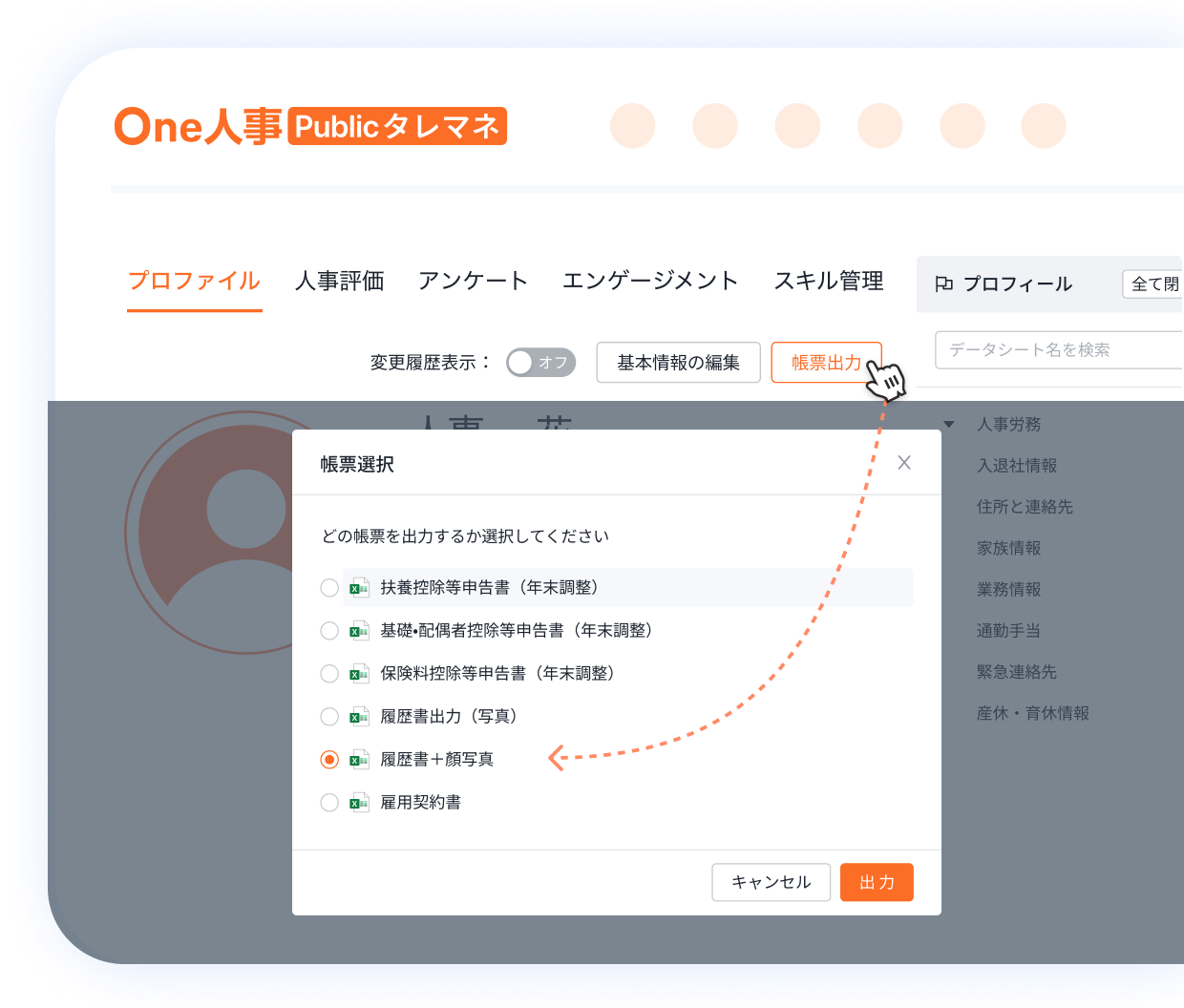Screen dimensions: 1184x1008
Task: Click the orange 出力 button
Action: pos(877,882)
